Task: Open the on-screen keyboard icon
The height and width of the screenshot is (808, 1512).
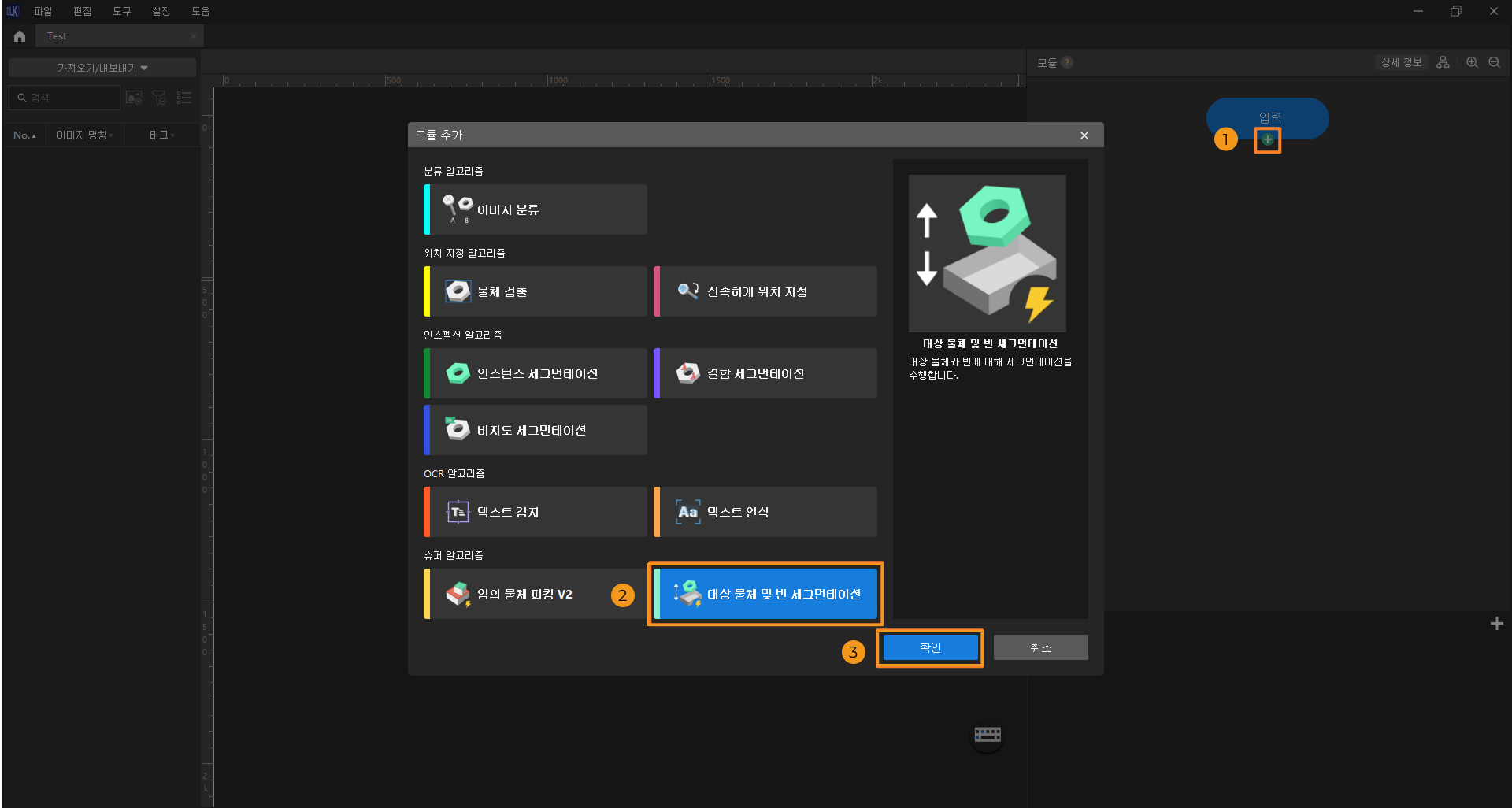Action: pos(988,735)
